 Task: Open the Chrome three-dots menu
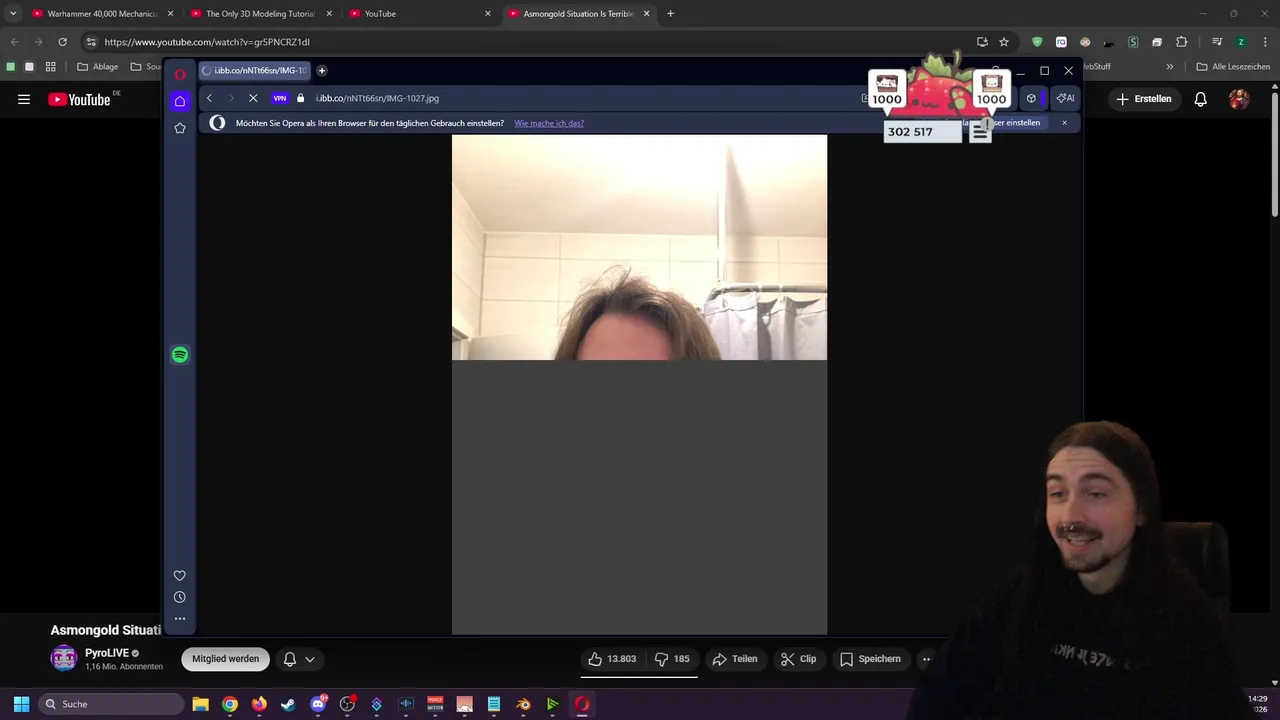[x=1265, y=42]
